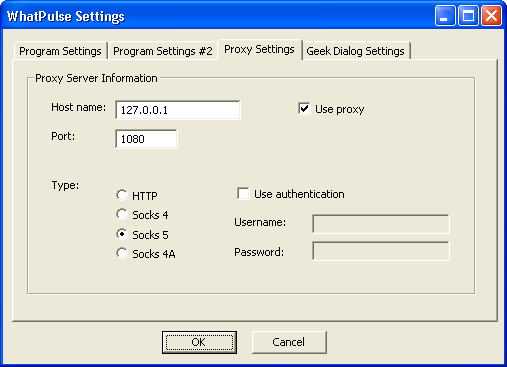The height and width of the screenshot is (367, 507).
Task: Select the Socks 4 radio button
Action: pyautogui.click(x=122, y=214)
